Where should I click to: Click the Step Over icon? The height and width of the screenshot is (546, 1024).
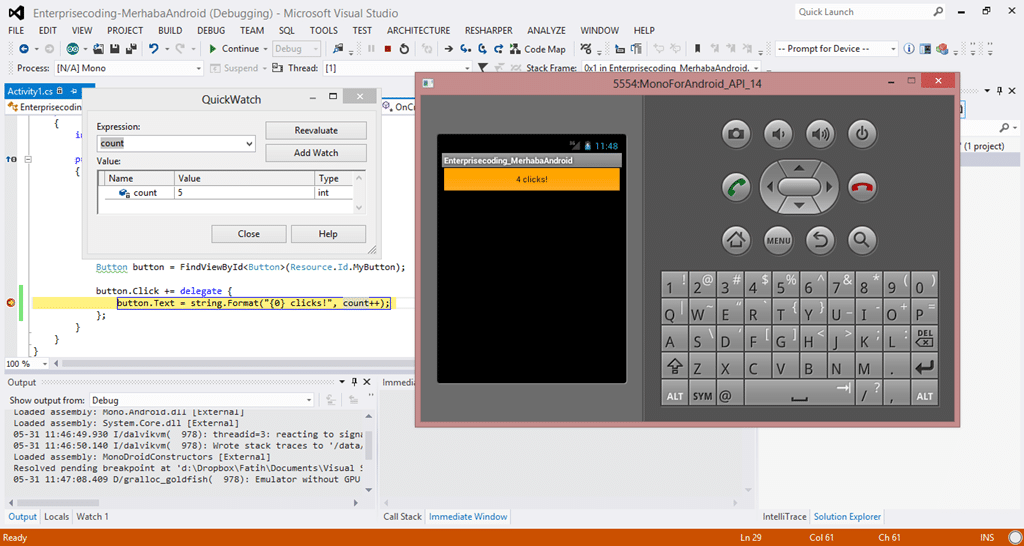click(x=482, y=49)
